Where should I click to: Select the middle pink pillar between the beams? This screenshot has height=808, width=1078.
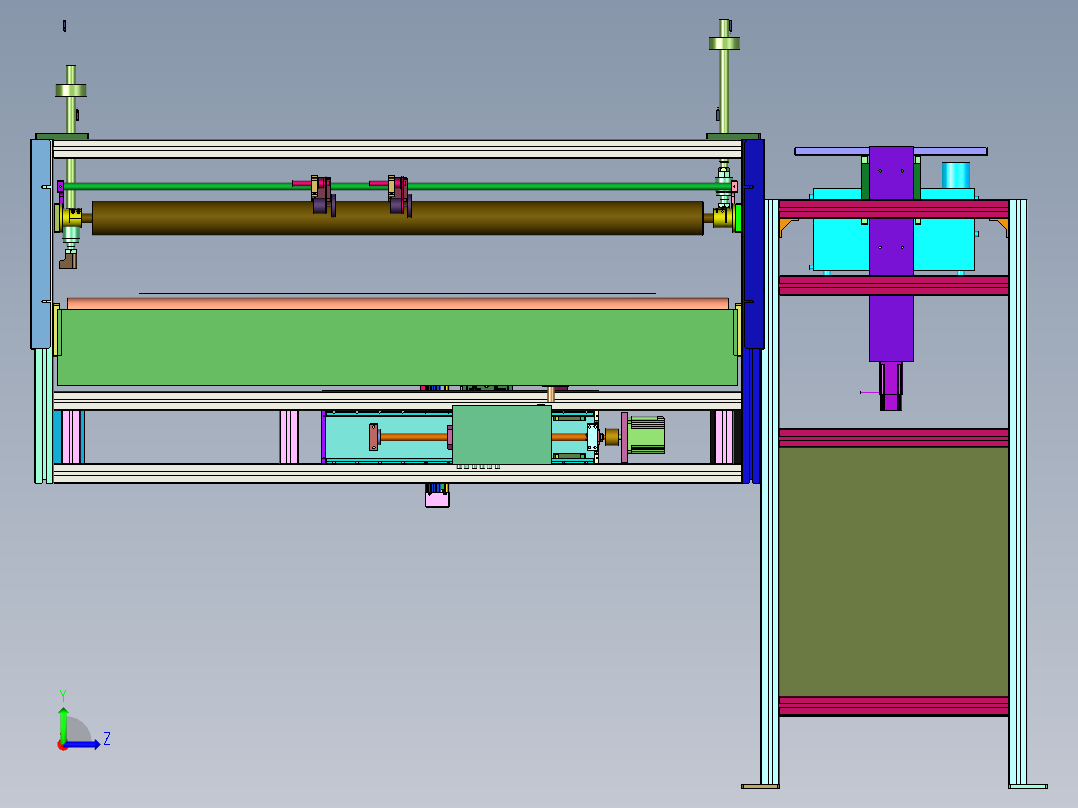click(289, 437)
